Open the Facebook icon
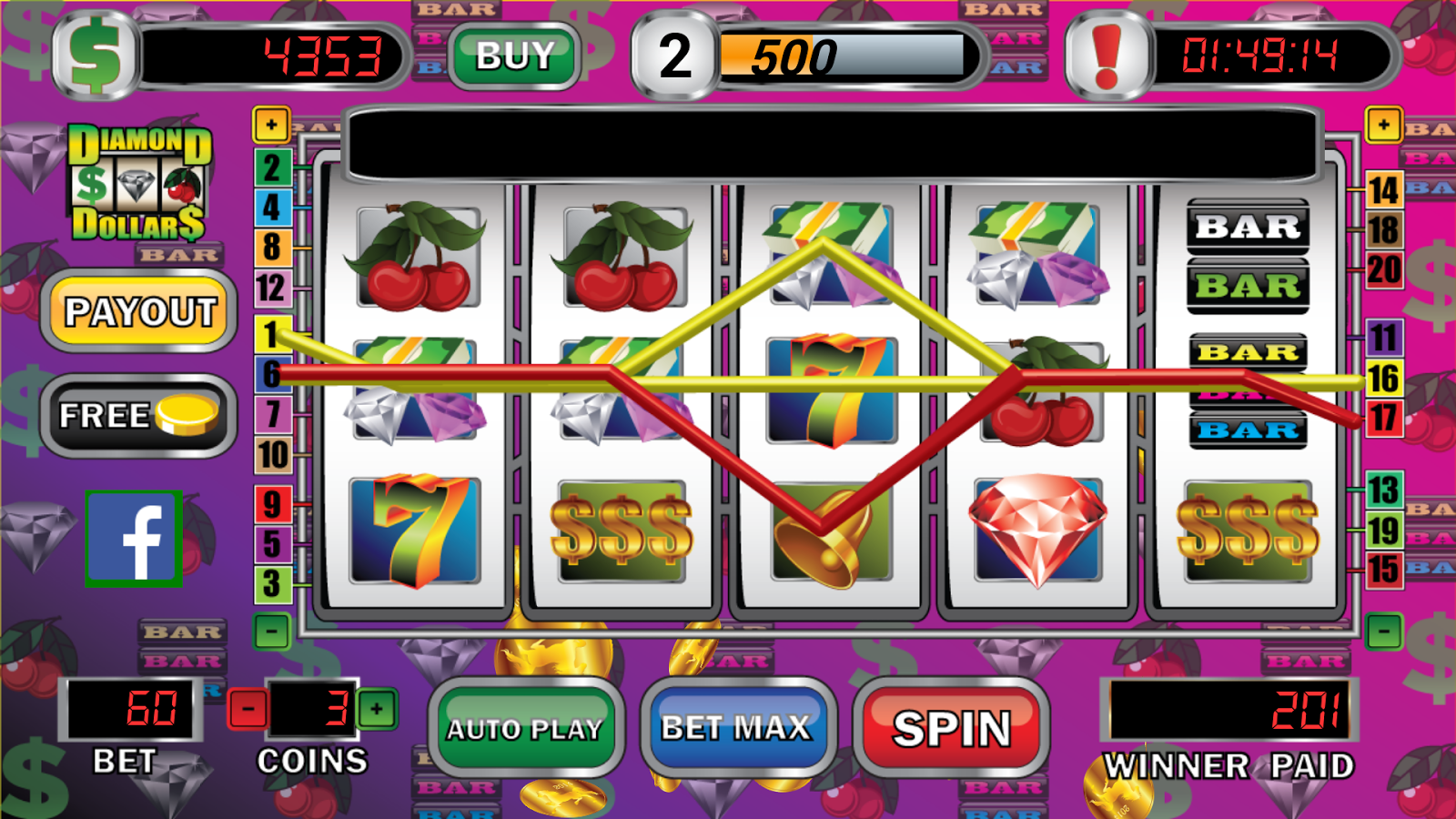Viewport: 1456px width, 819px height. click(134, 538)
